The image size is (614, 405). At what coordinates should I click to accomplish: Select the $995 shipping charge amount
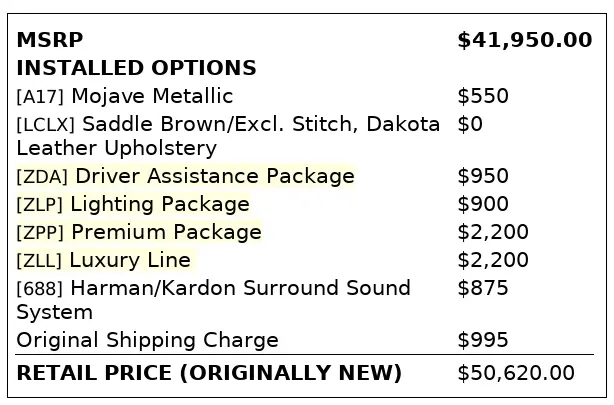point(483,340)
